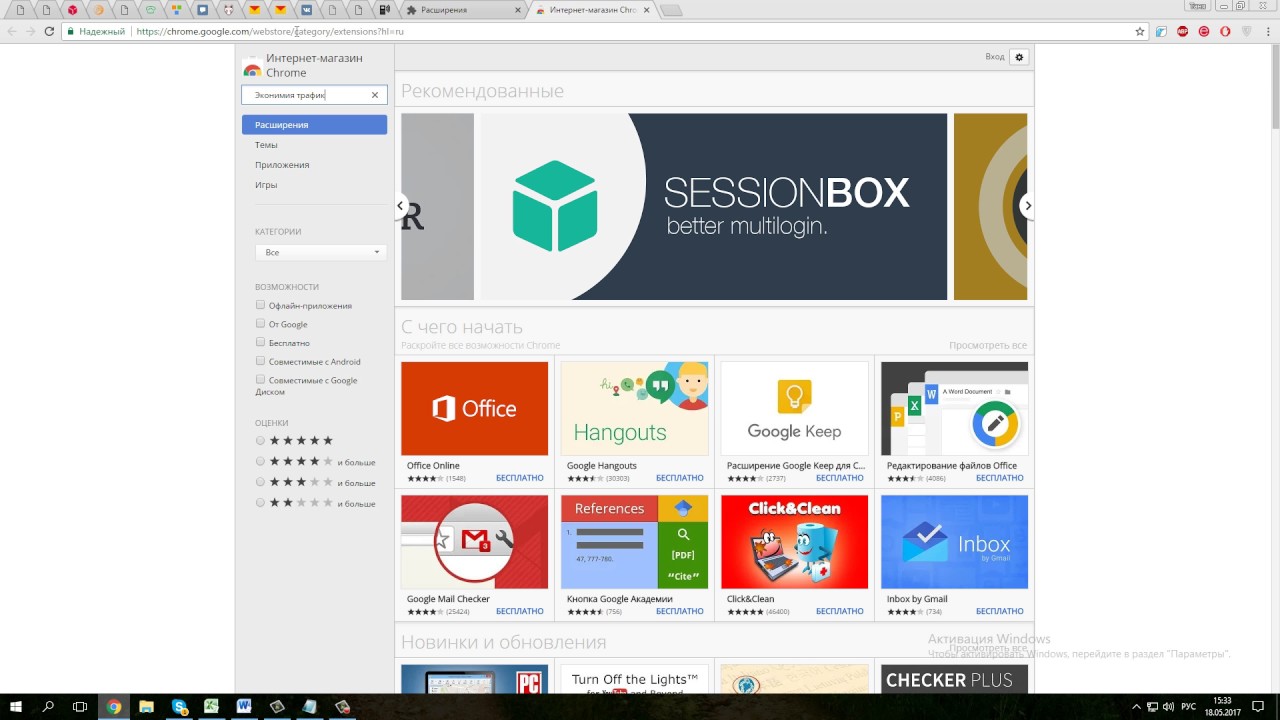Click Просмотреть все for С чего начать
This screenshot has height=720, width=1280.
(988, 345)
